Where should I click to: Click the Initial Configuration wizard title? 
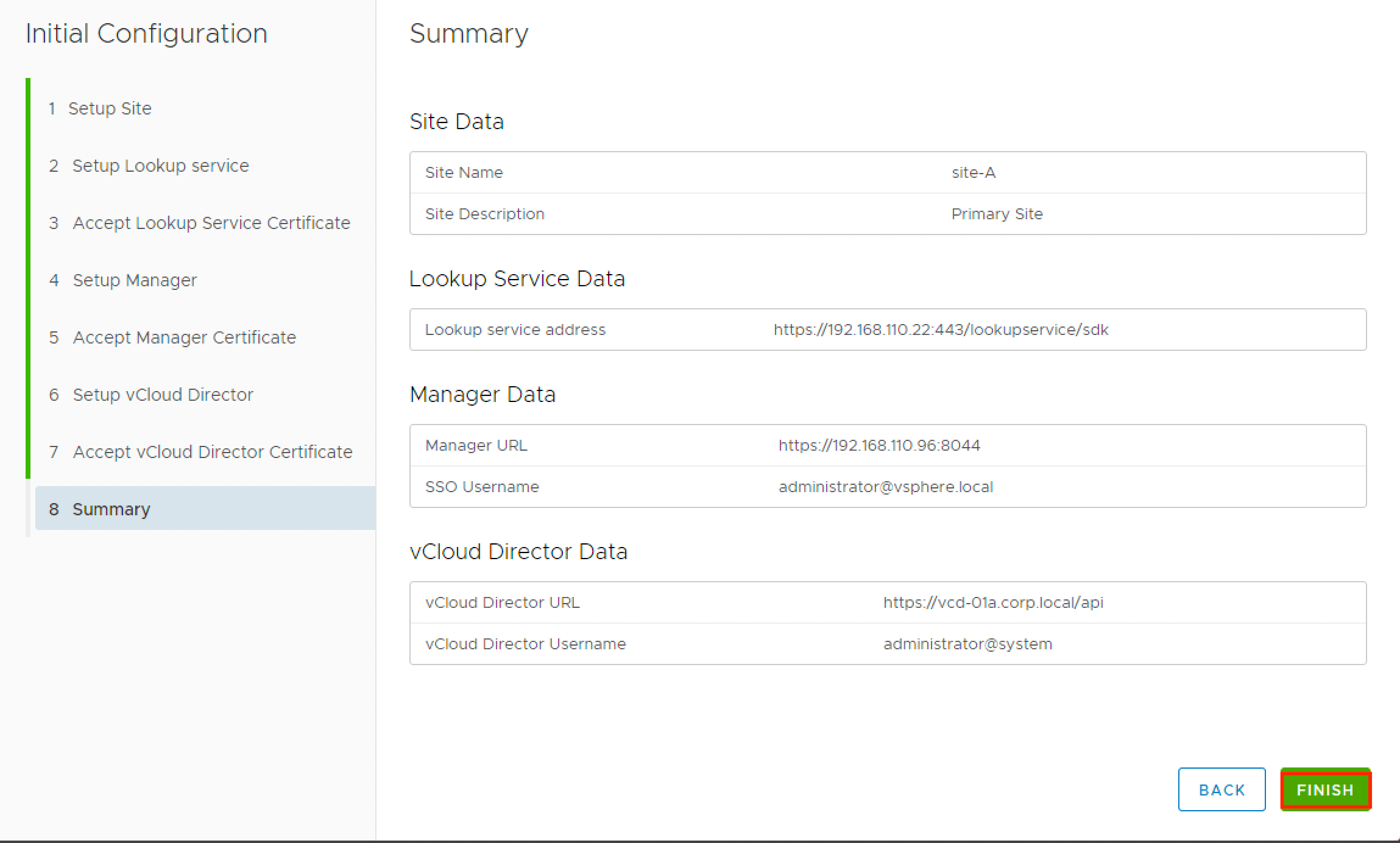pyautogui.click(x=146, y=34)
